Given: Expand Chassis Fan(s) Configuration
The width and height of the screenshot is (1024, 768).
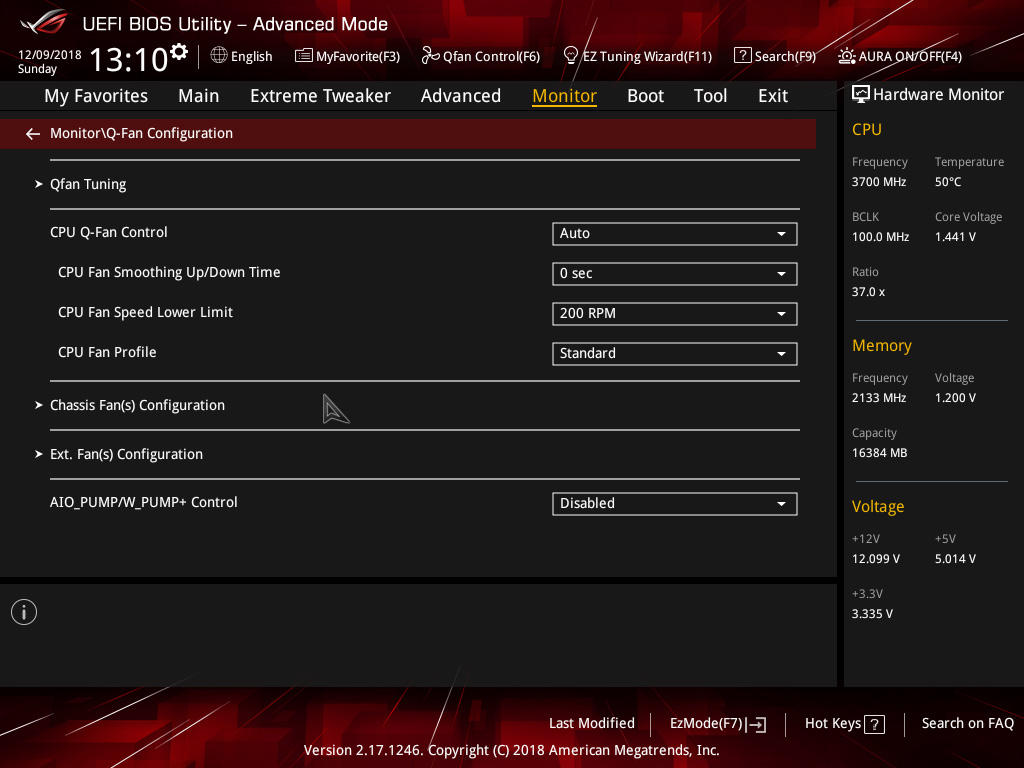Looking at the screenshot, I should click(137, 406).
